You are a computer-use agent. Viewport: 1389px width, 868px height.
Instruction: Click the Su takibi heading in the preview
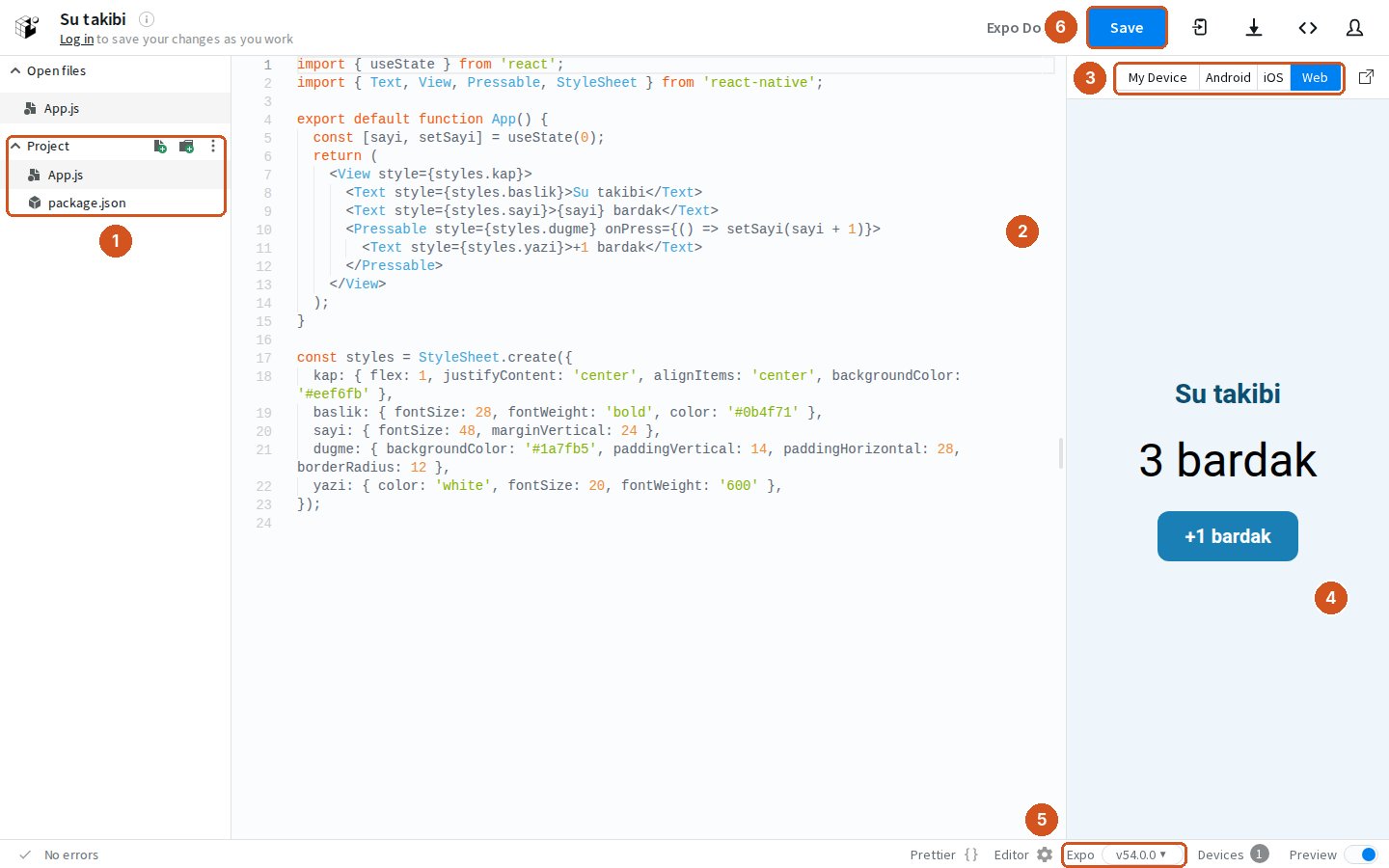(x=1228, y=393)
